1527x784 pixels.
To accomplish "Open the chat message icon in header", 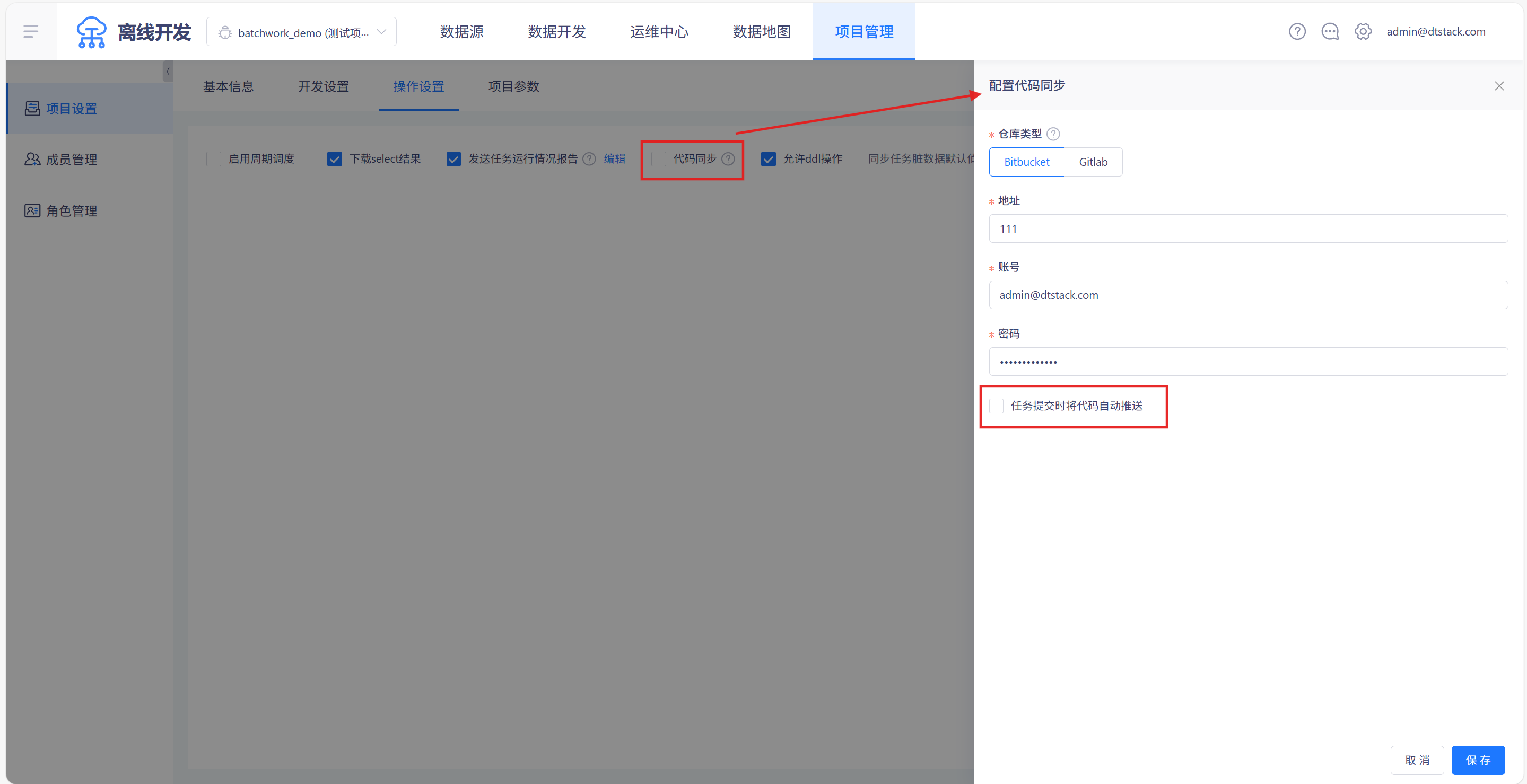I will 1330,31.
